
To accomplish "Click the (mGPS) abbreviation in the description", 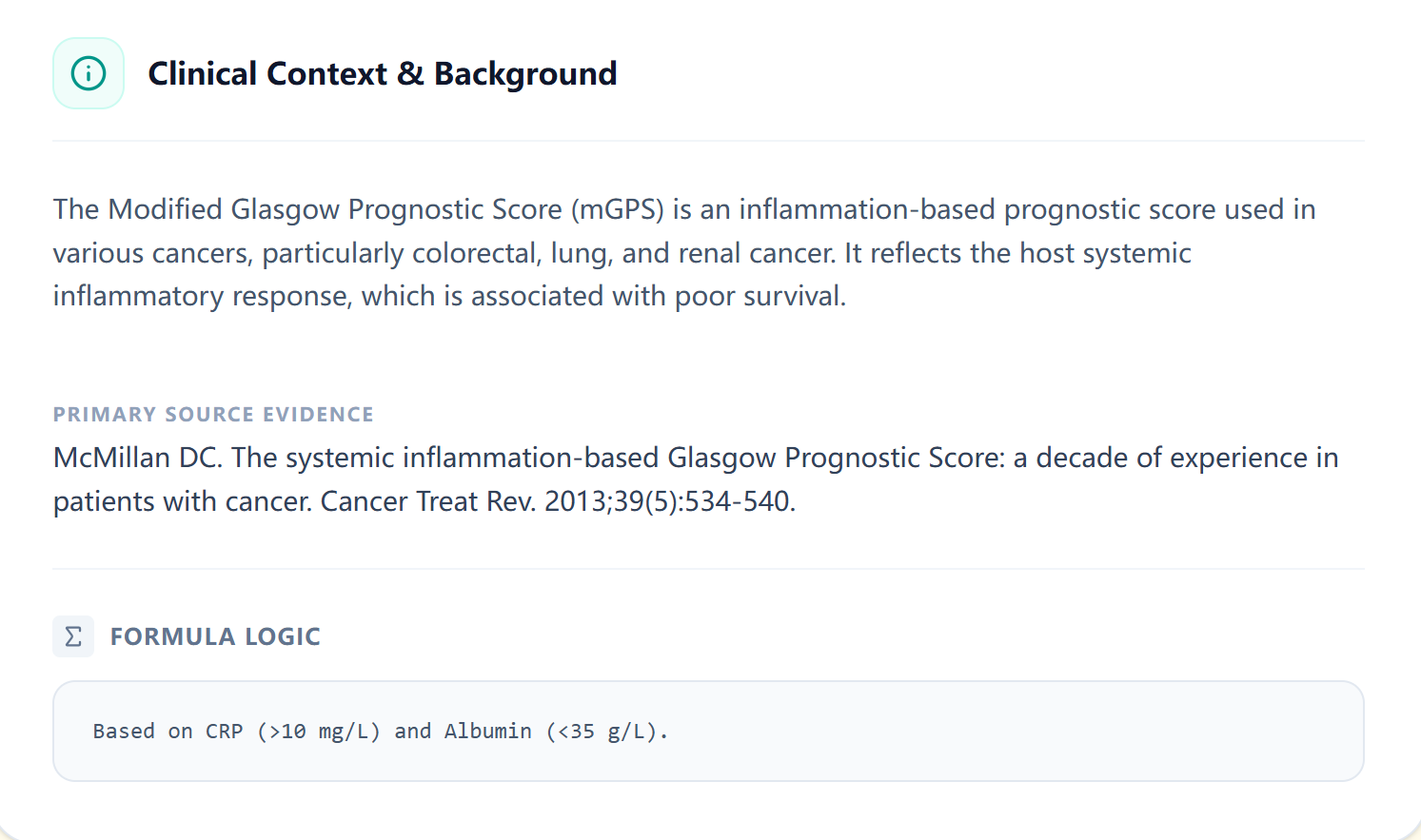I will 618,209.
